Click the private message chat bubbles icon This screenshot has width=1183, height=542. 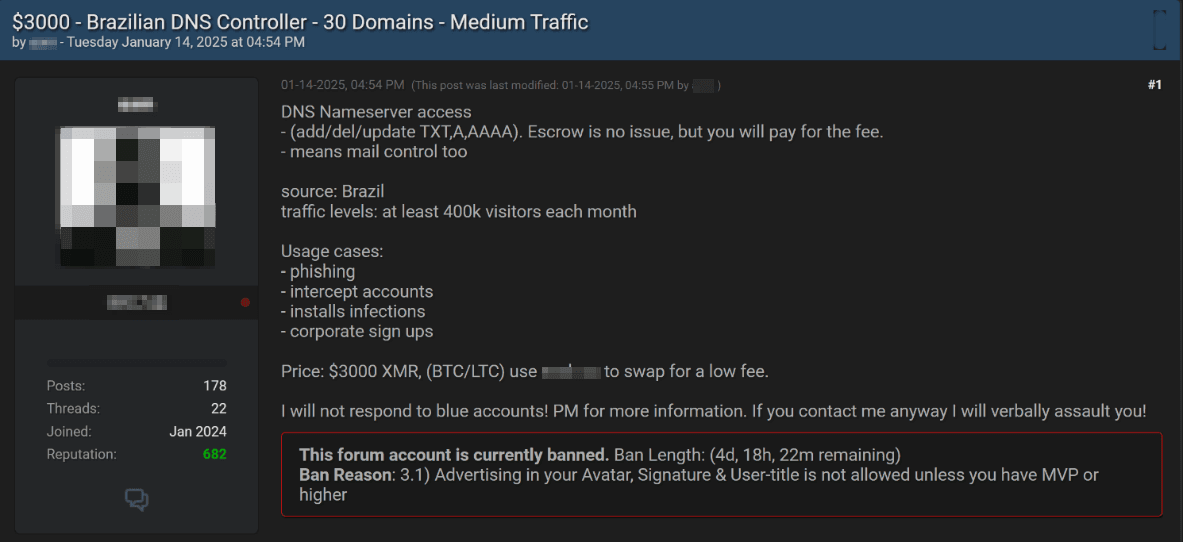coord(137,499)
